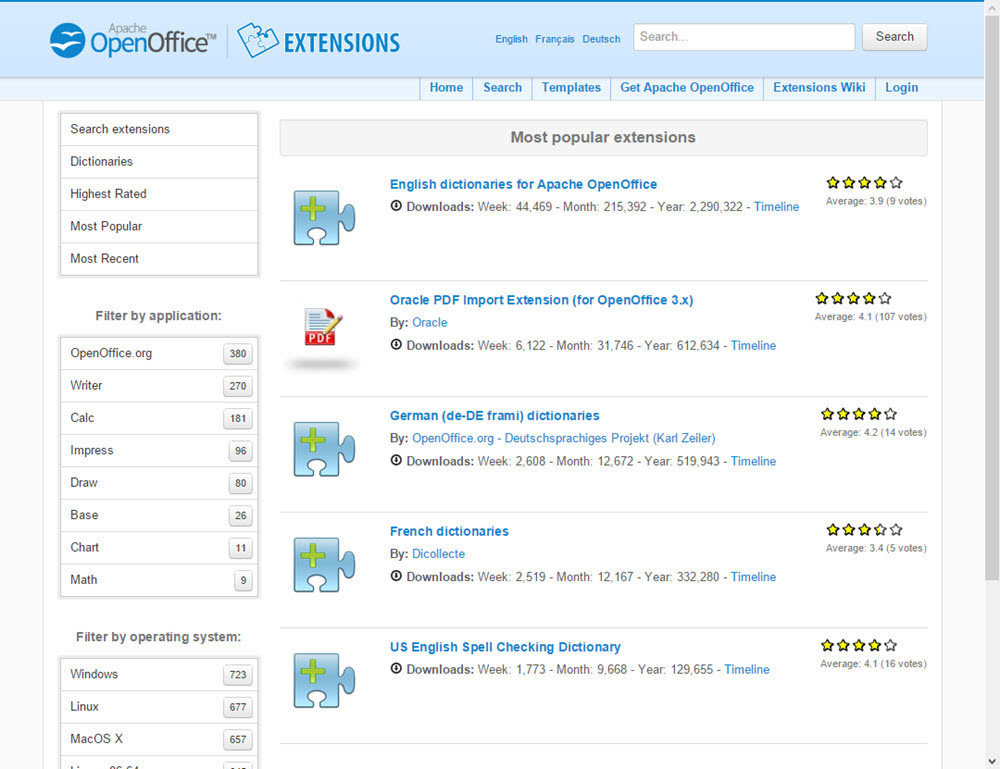Open Timeline for French dictionaries
This screenshot has height=769, width=1000.
coord(753,577)
